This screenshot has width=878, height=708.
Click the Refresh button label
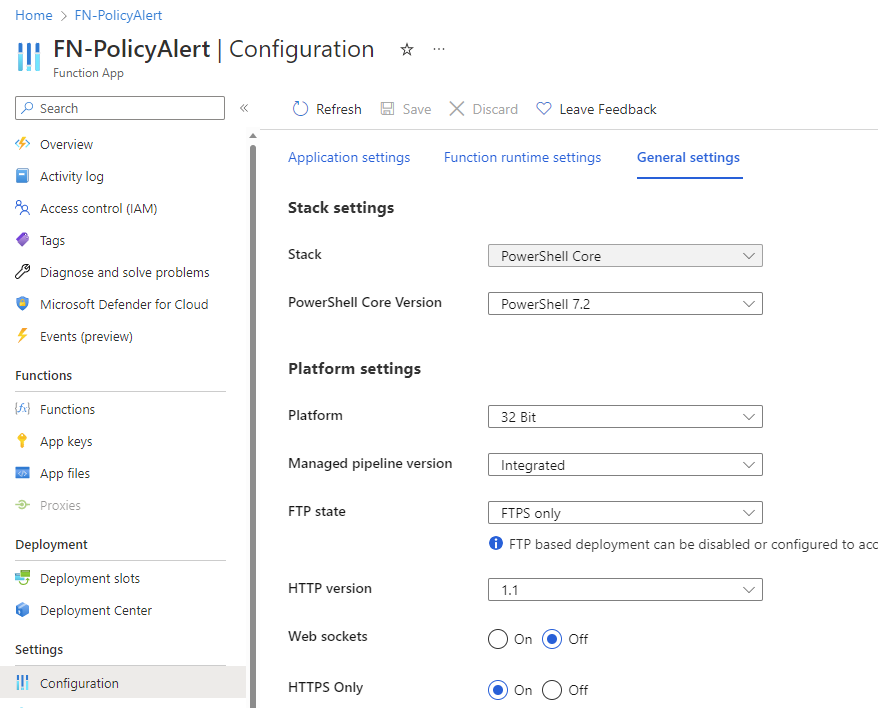pos(339,109)
